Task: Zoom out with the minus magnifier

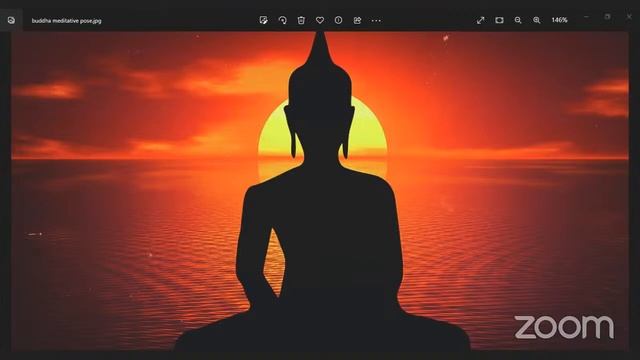Action: (x=518, y=20)
